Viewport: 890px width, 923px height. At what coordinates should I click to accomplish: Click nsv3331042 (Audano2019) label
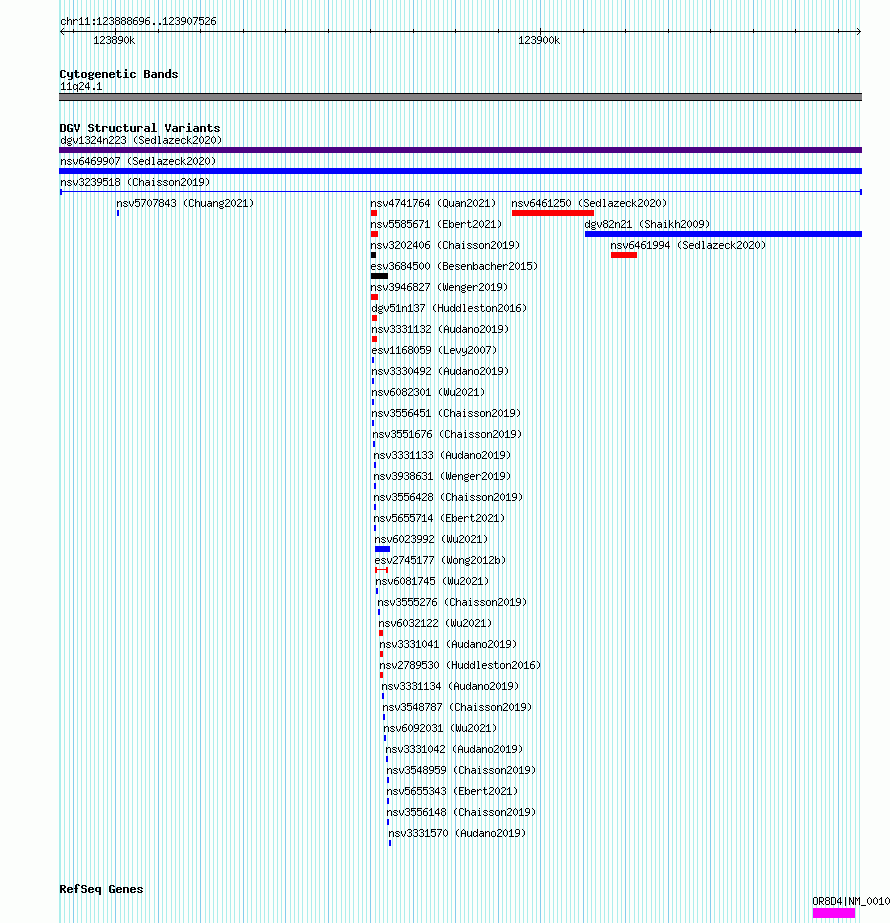(x=454, y=749)
